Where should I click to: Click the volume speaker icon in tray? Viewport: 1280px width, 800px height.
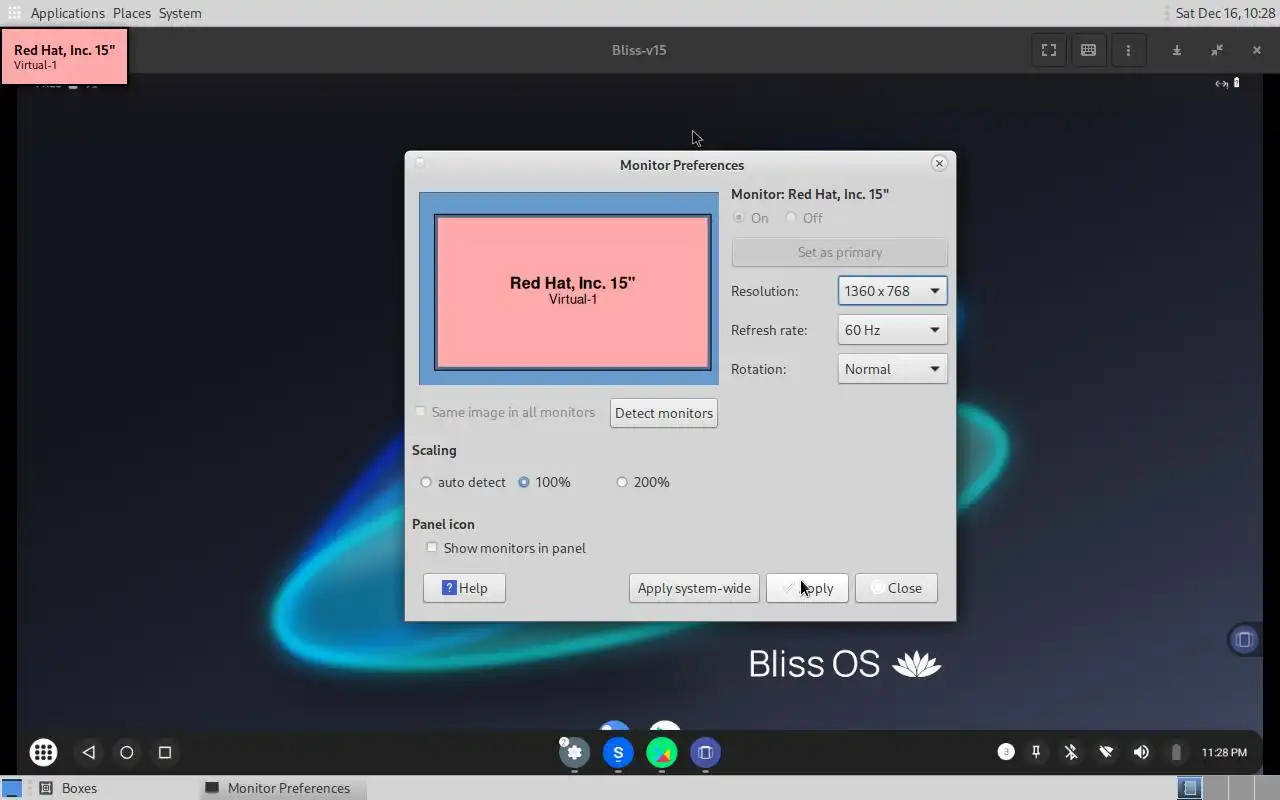[1141, 752]
